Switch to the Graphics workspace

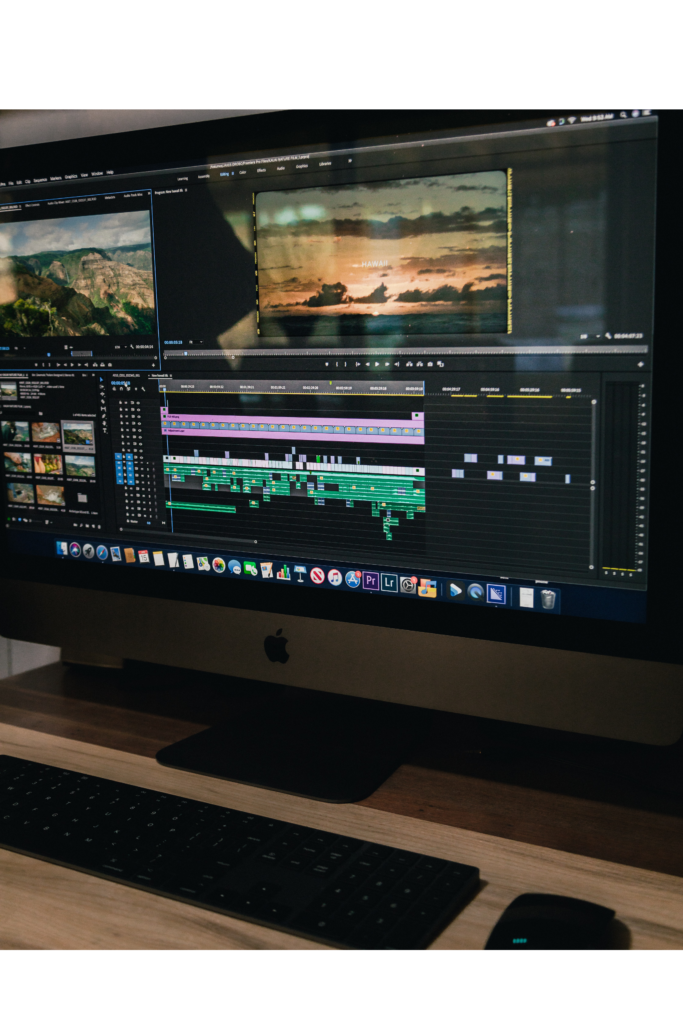click(302, 167)
